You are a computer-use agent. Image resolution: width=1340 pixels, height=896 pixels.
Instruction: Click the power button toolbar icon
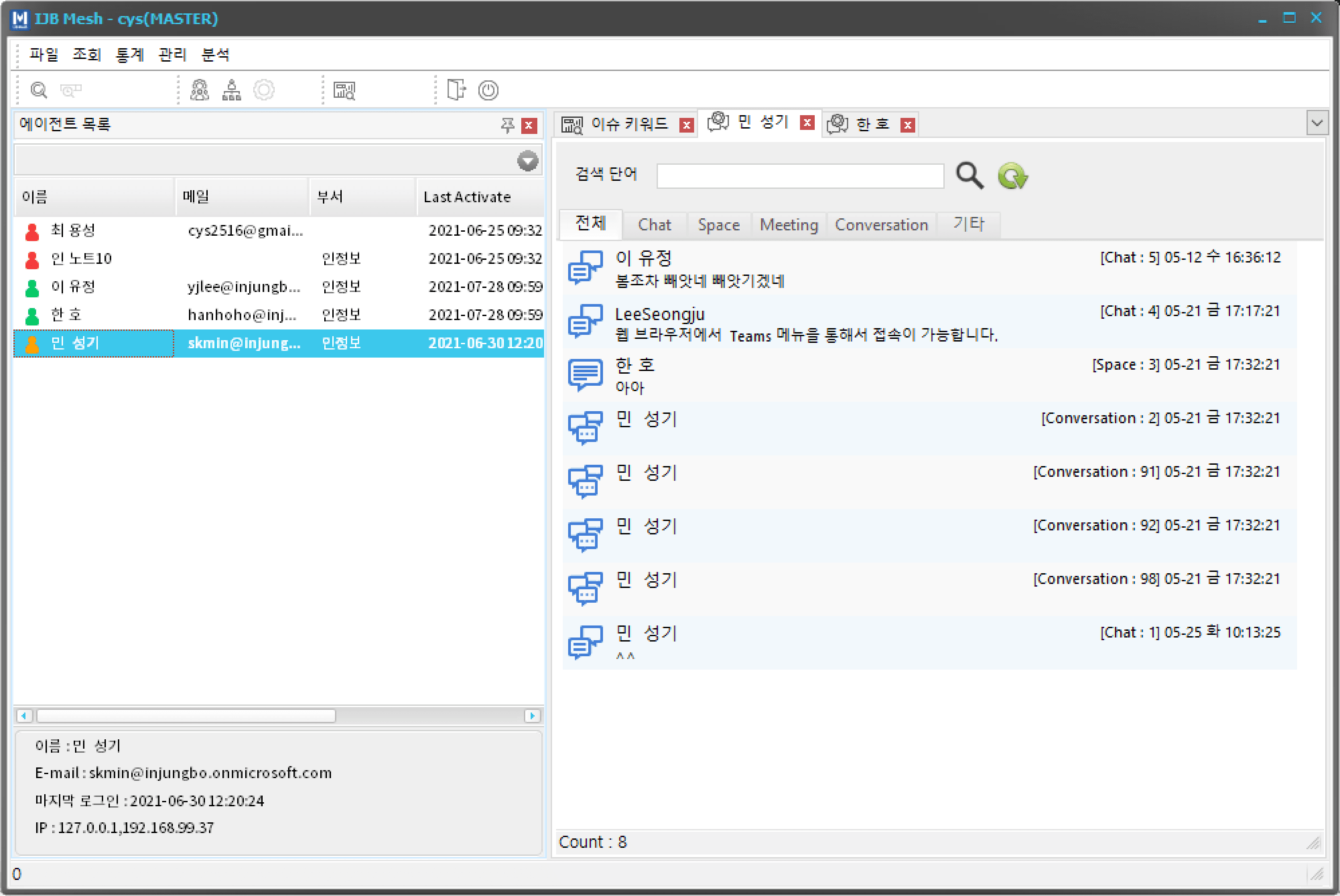pyautogui.click(x=488, y=90)
